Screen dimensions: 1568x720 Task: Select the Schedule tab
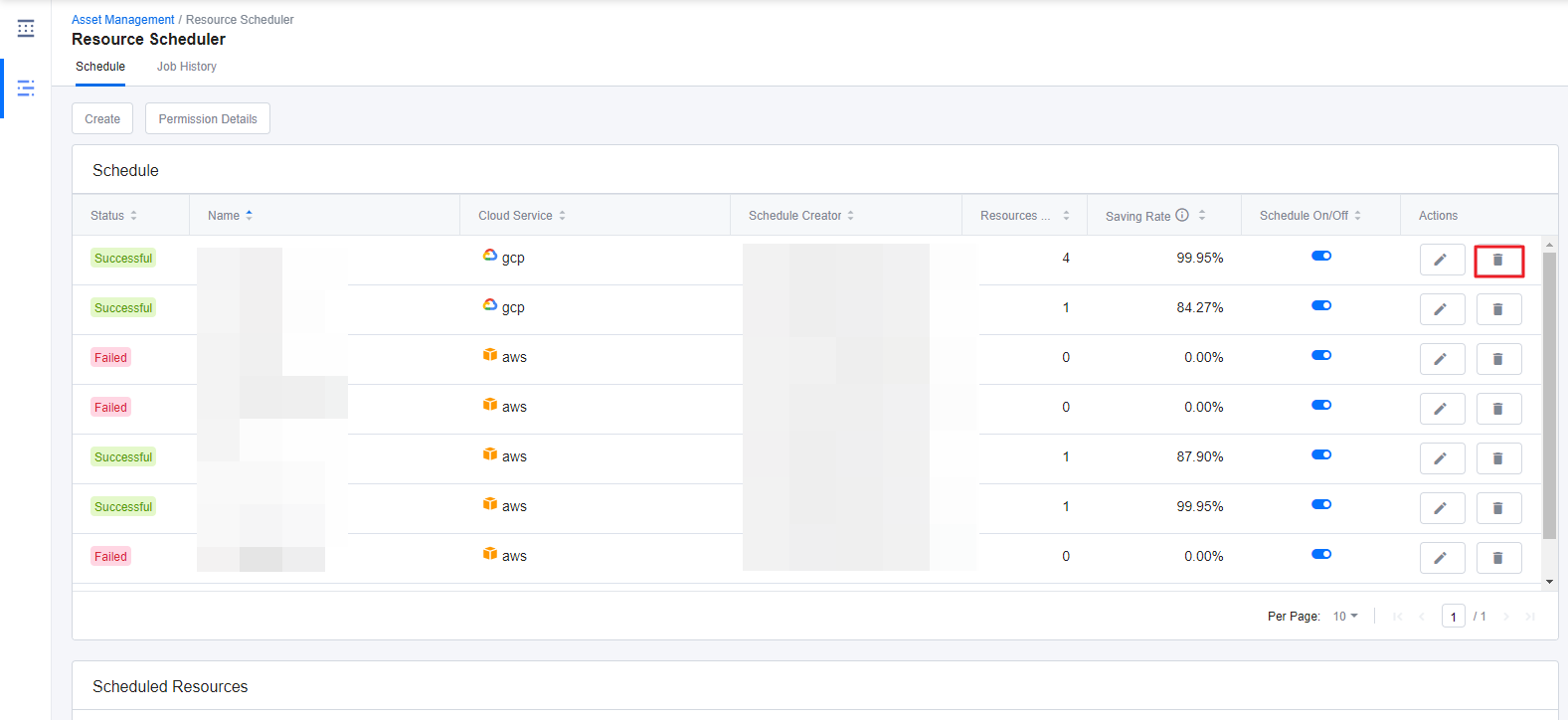click(x=100, y=67)
